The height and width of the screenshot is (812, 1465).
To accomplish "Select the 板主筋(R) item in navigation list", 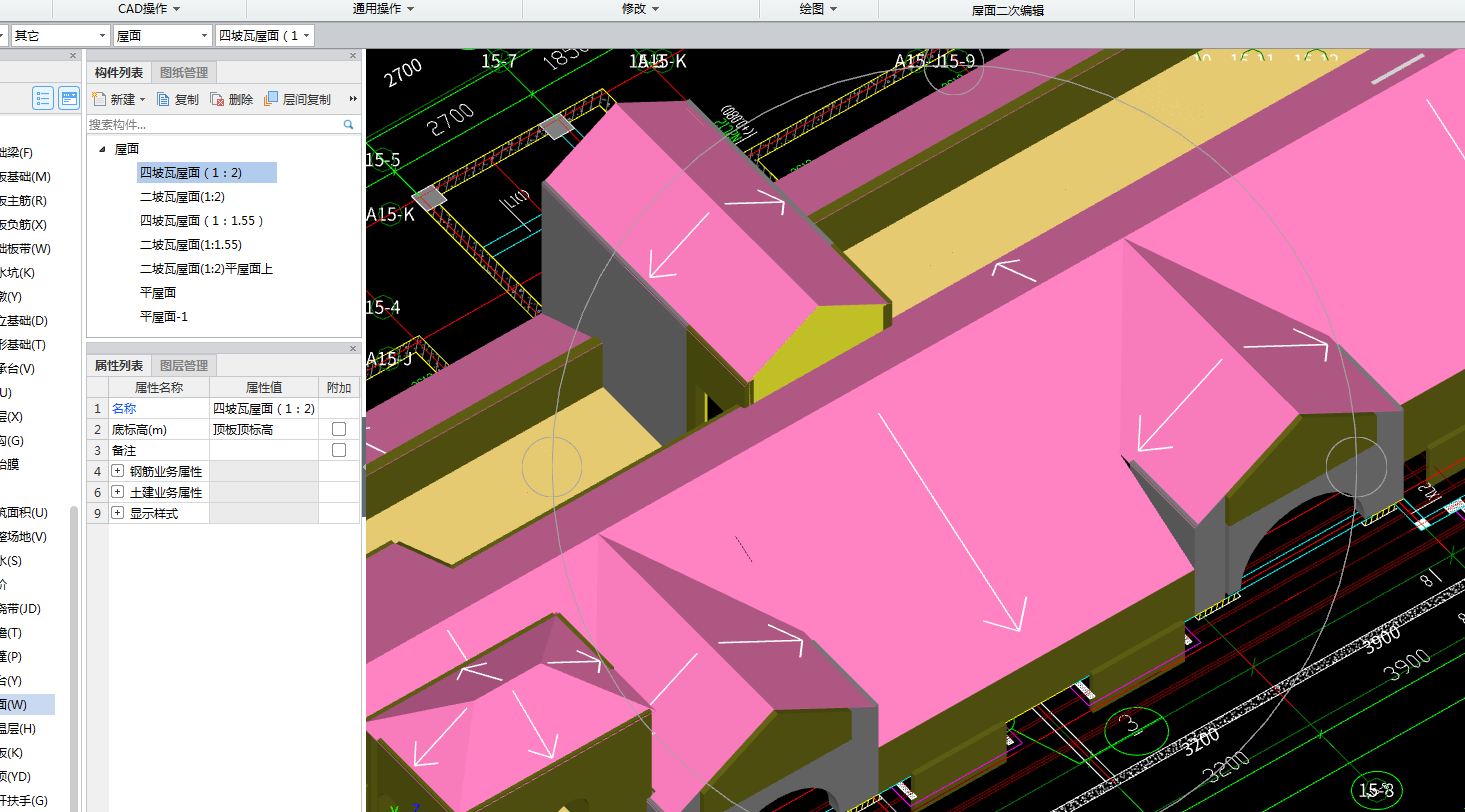I will tap(24, 201).
